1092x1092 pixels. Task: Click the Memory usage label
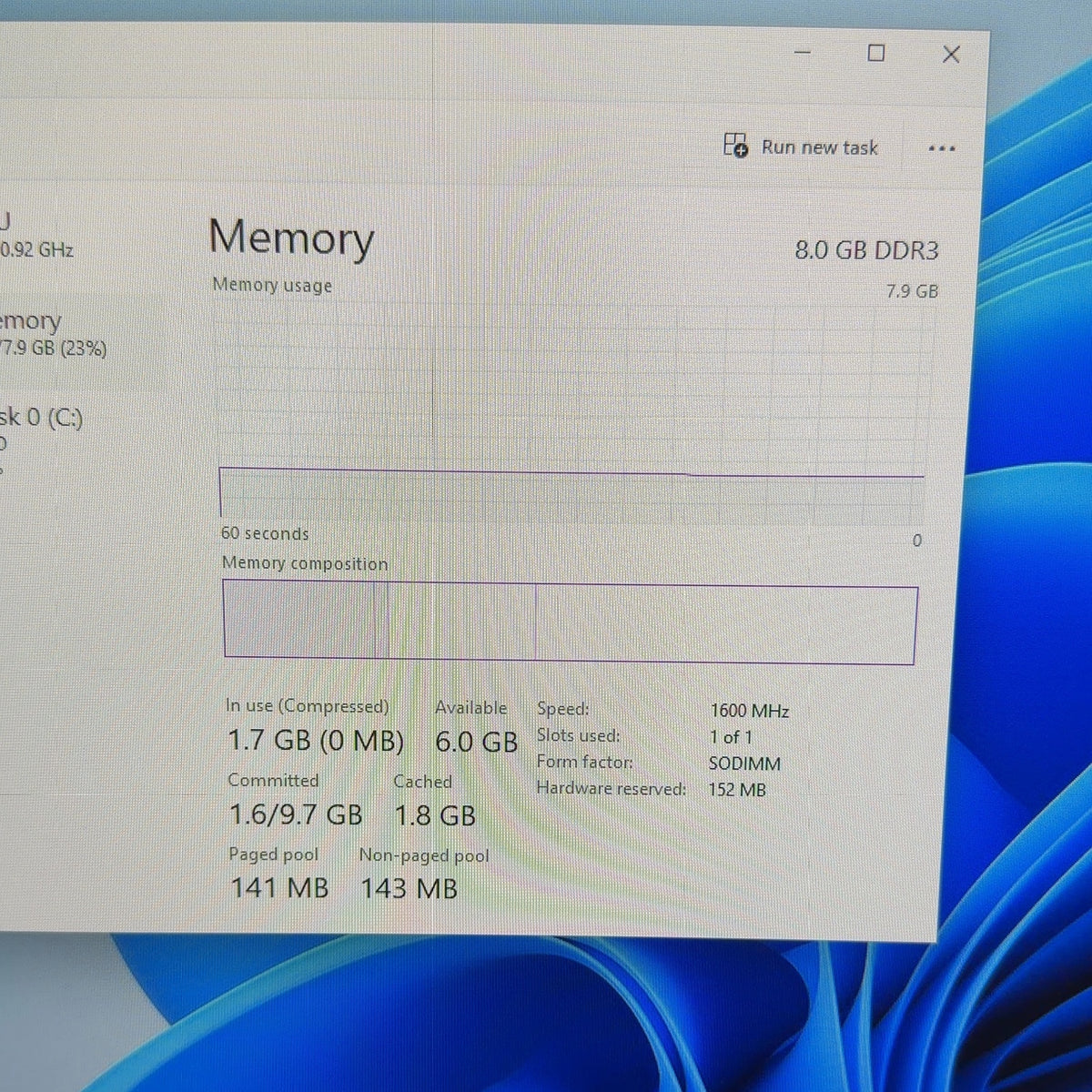(x=272, y=285)
